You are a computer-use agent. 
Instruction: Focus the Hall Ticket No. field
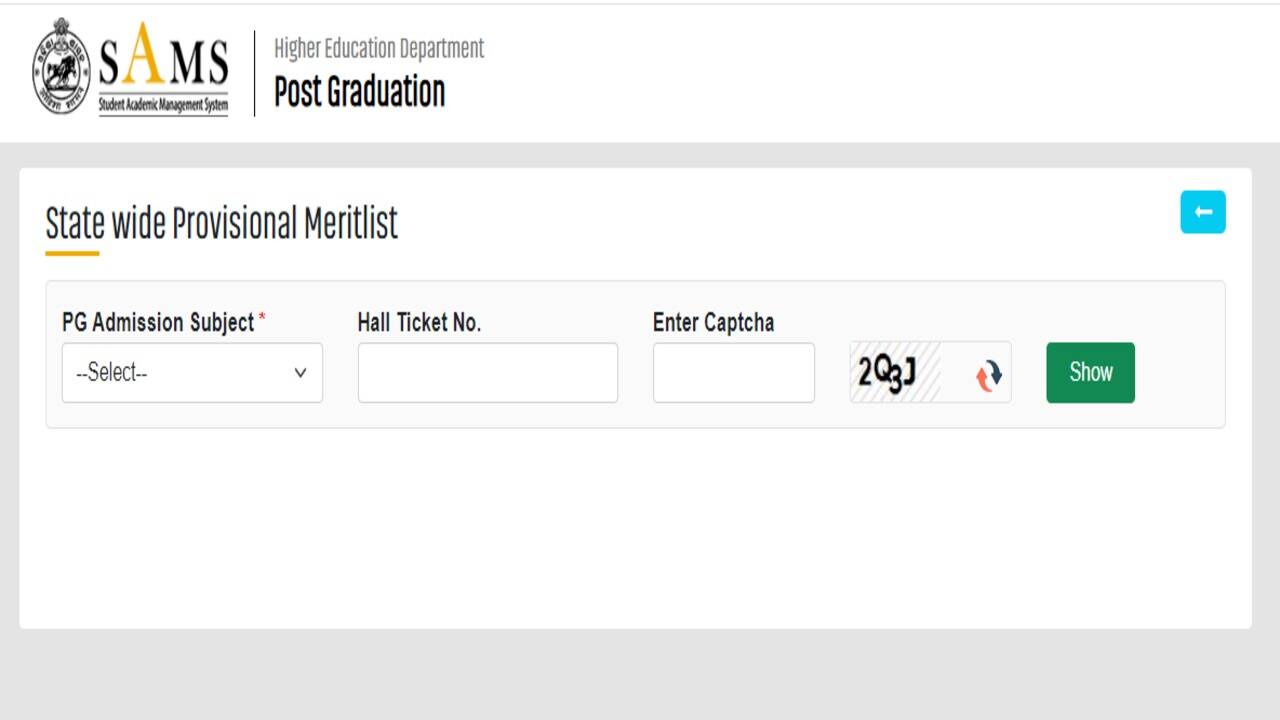[x=487, y=373]
